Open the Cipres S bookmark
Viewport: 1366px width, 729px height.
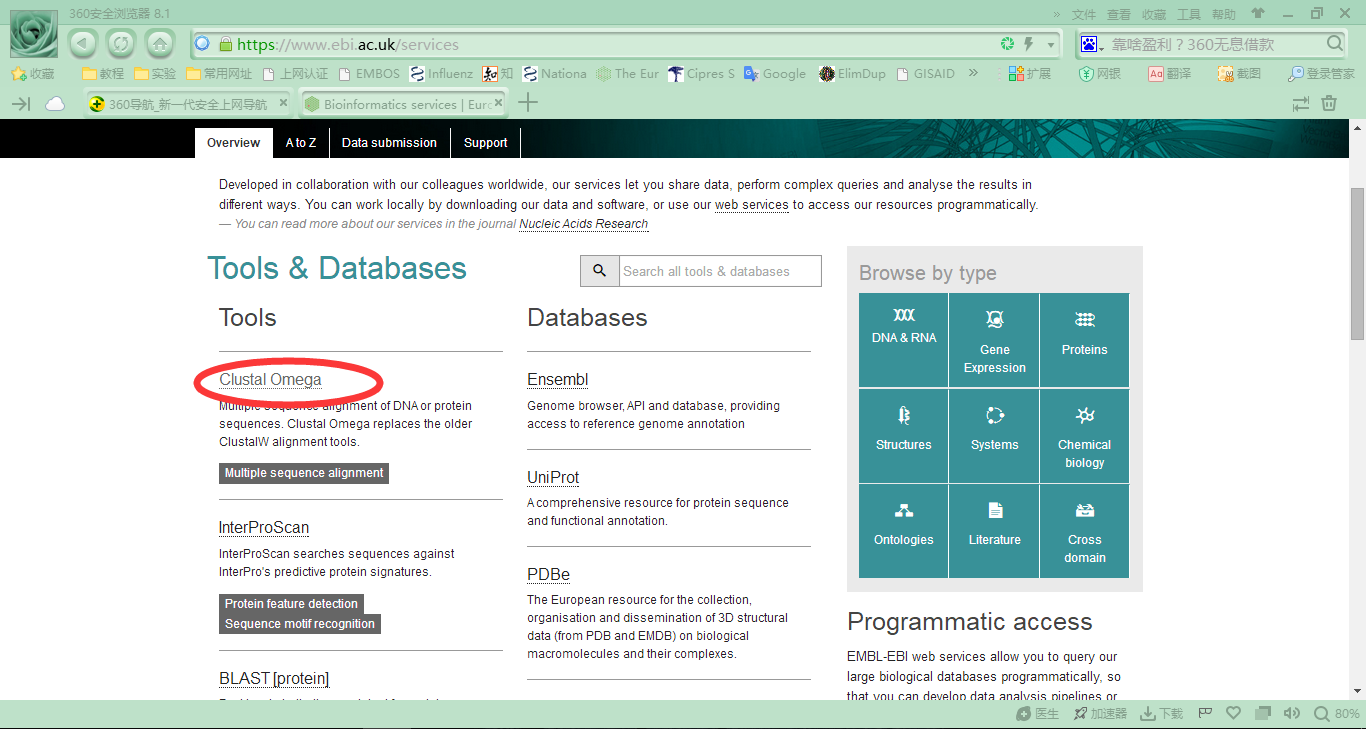pos(702,74)
